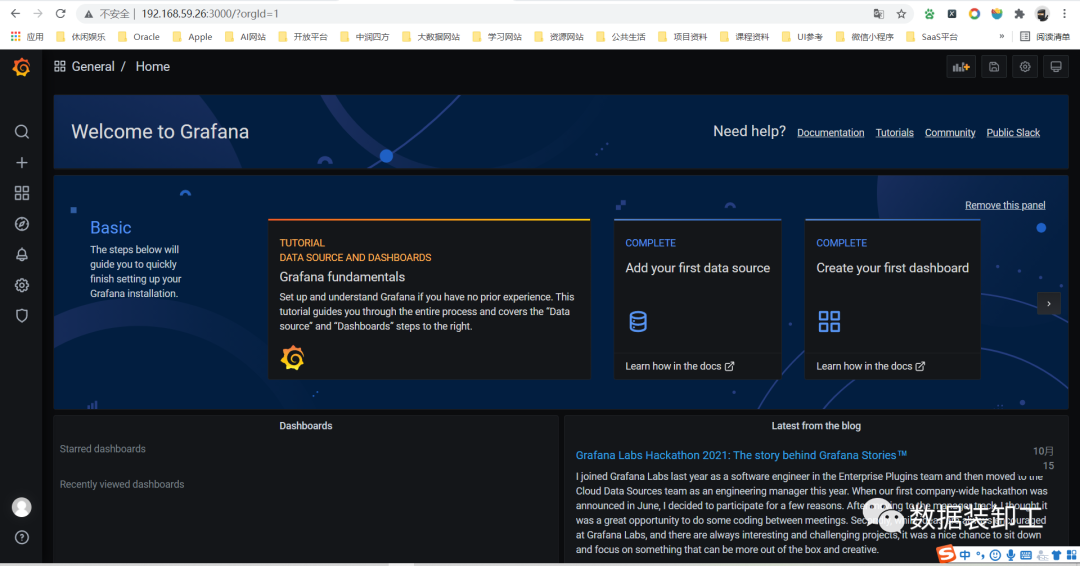
Task: Expand hidden bookmarks with the double chevron
Action: [1001, 36]
